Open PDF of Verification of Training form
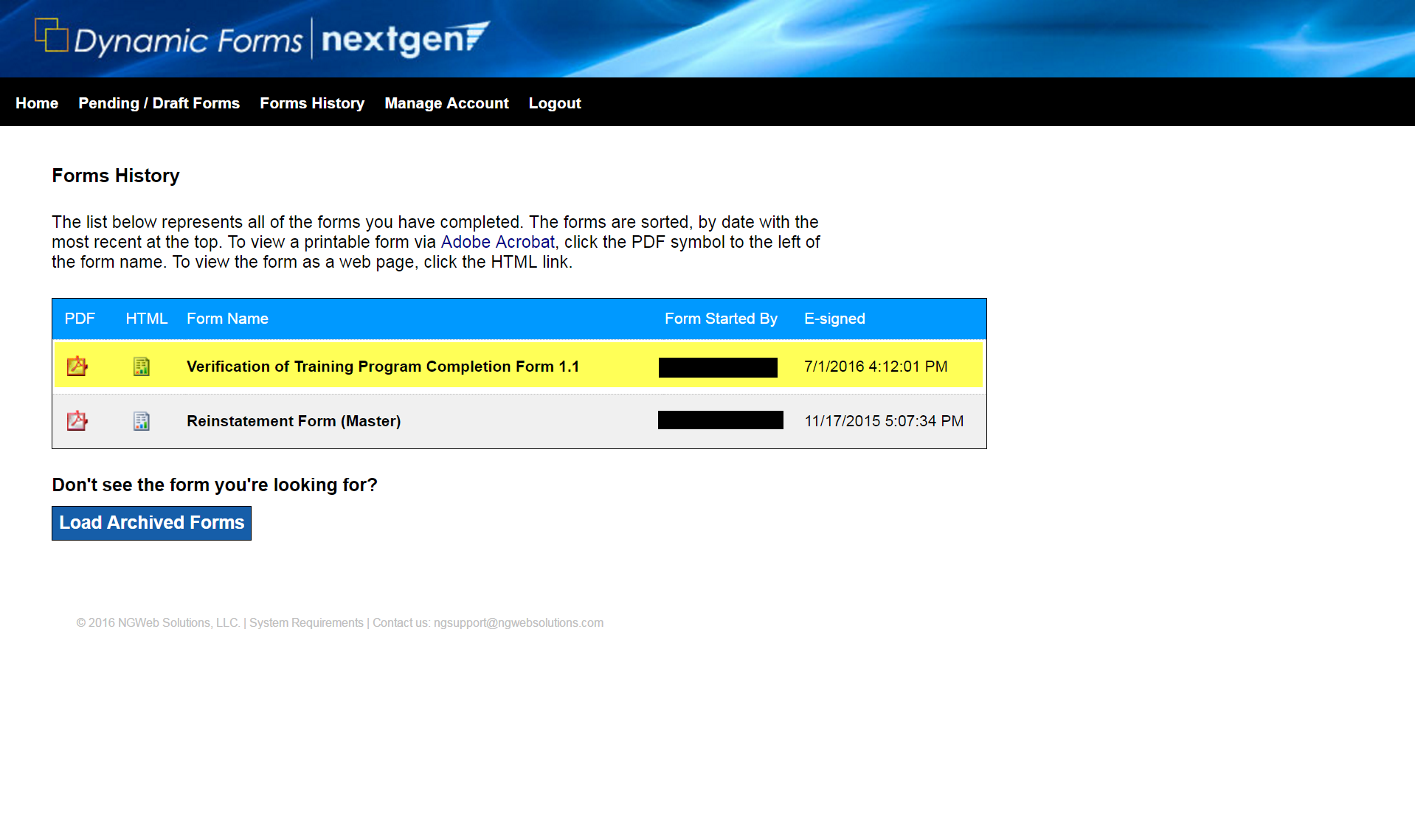 click(77, 366)
